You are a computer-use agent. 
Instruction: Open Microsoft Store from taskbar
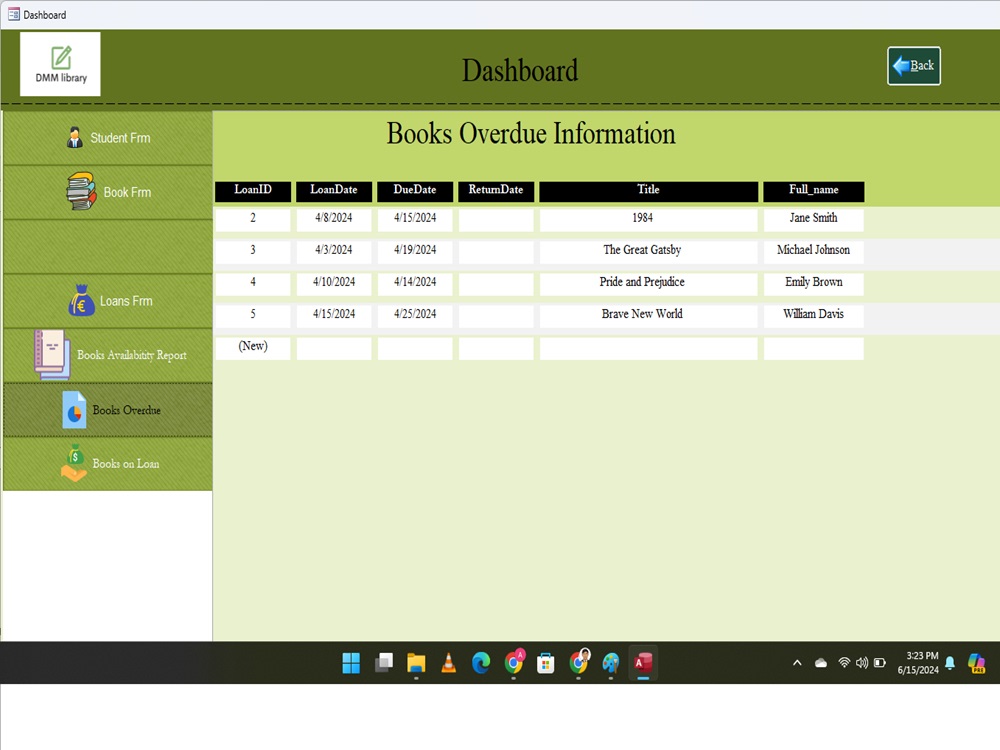[546, 663]
